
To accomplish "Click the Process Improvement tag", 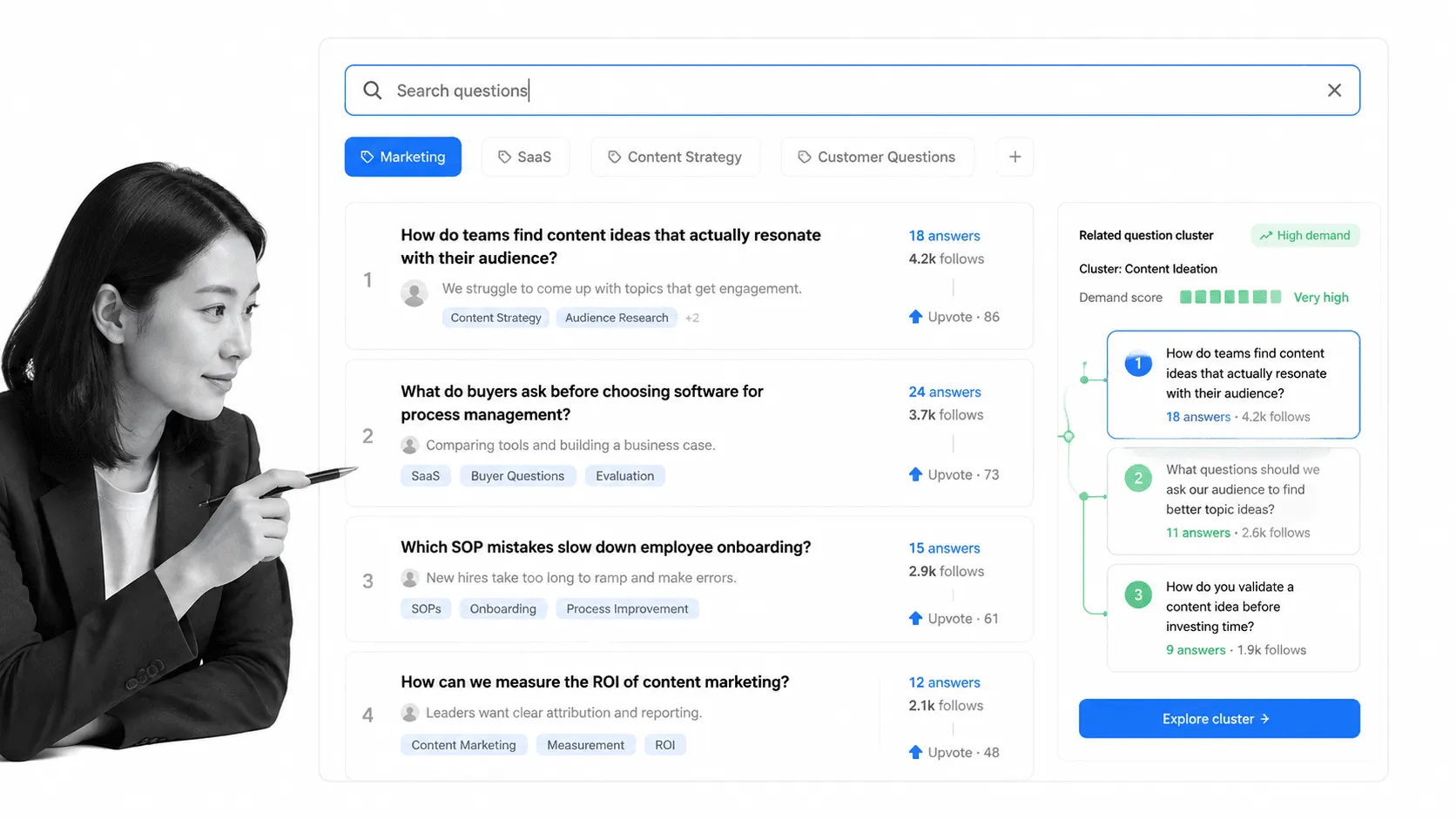I will (627, 609).
